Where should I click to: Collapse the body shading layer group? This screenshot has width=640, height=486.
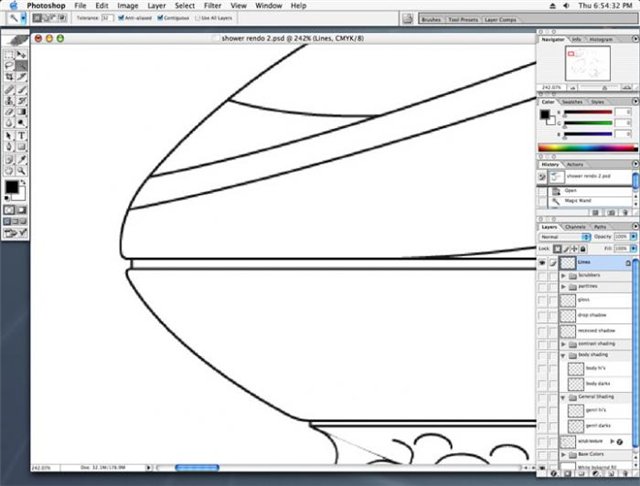click(563, 355)
